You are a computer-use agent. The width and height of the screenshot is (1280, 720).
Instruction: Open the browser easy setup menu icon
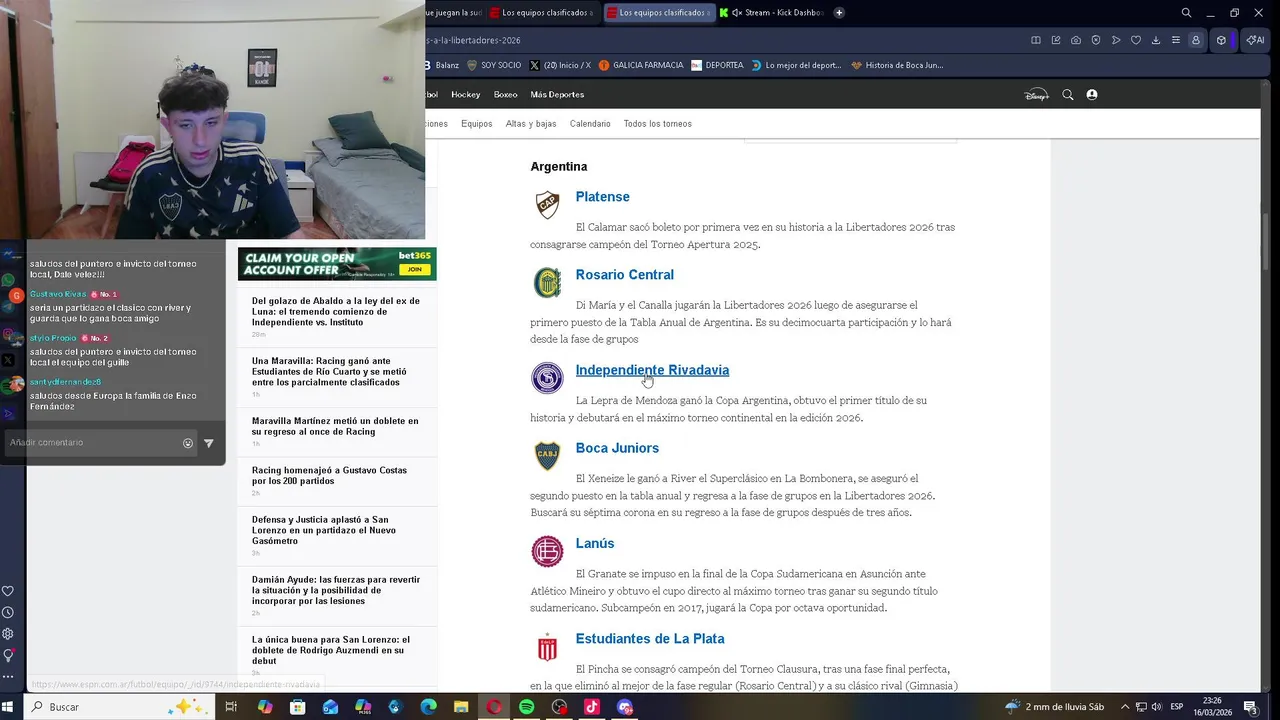point(1175,40)
